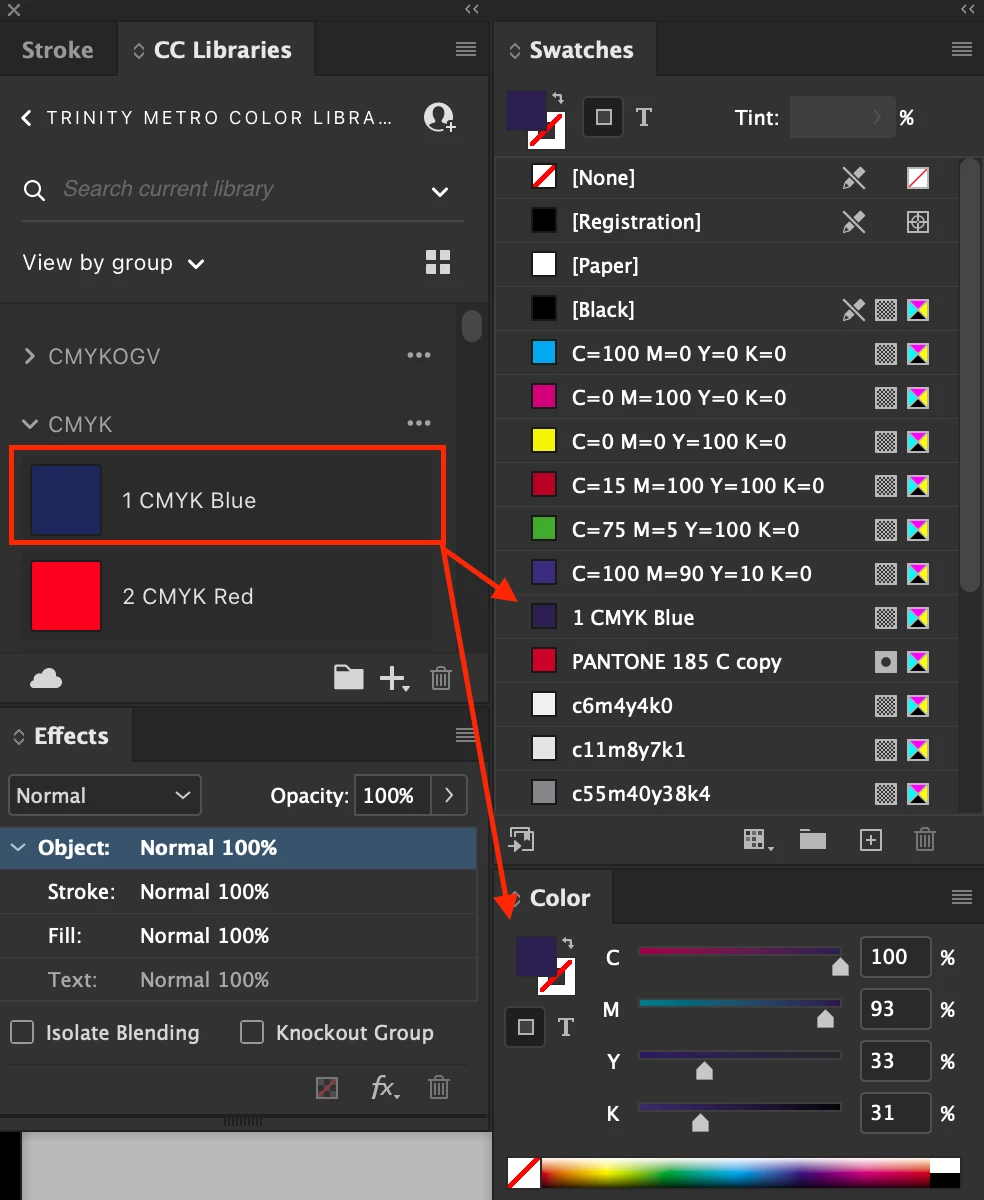Click Swatches panel scrollbar
The height and width of the screenshot is (1200, 984).
pos(970,375)
